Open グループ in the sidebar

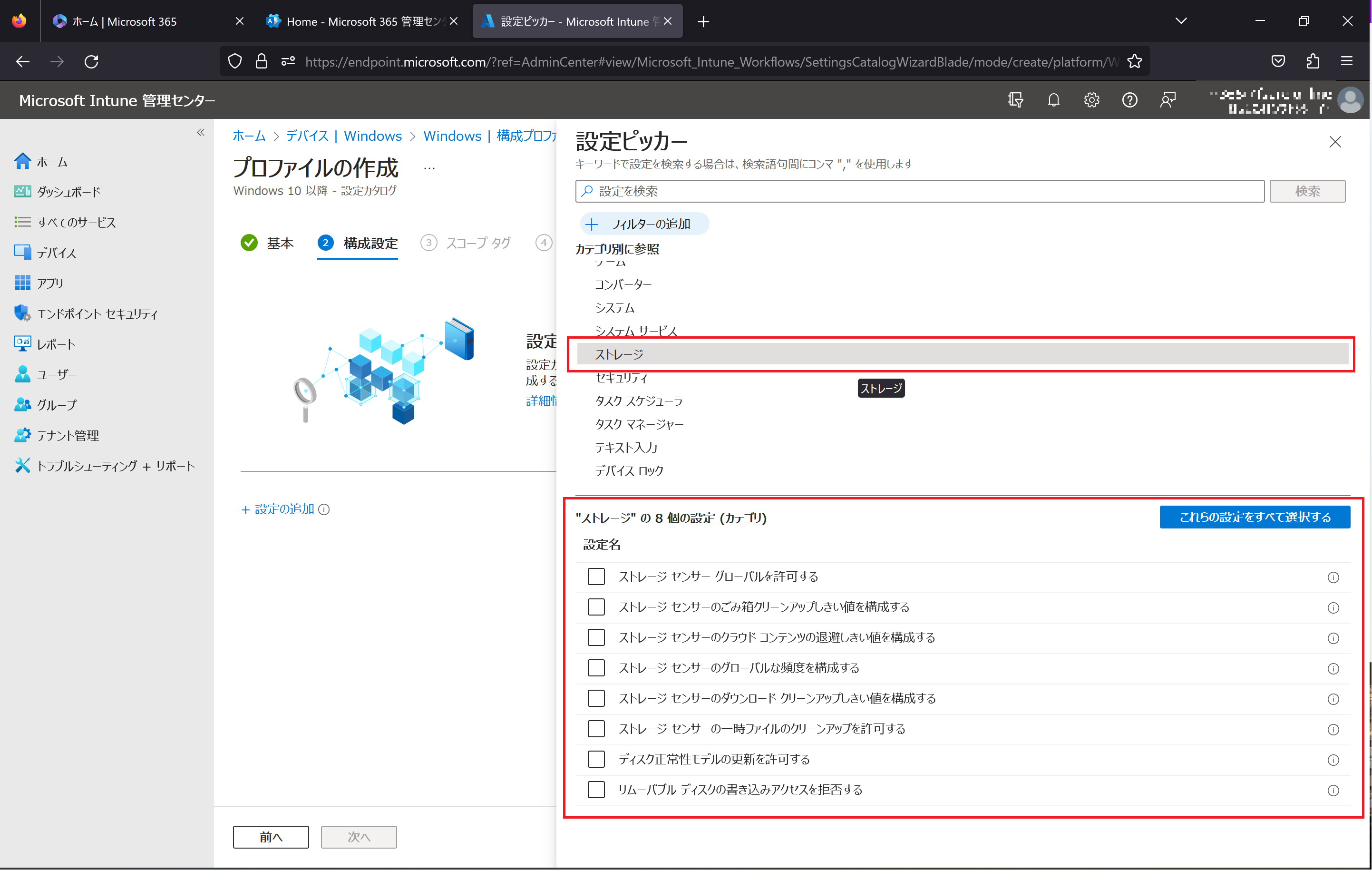pos(57,404)
